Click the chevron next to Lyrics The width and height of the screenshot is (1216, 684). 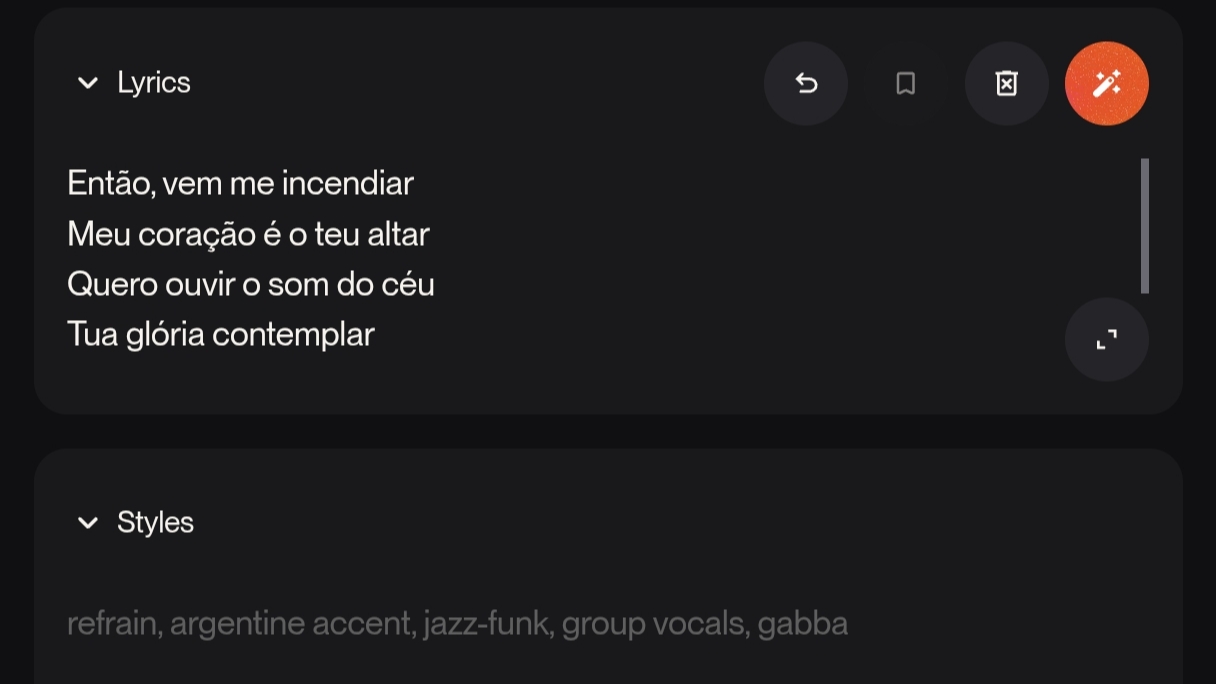point(88,83)
